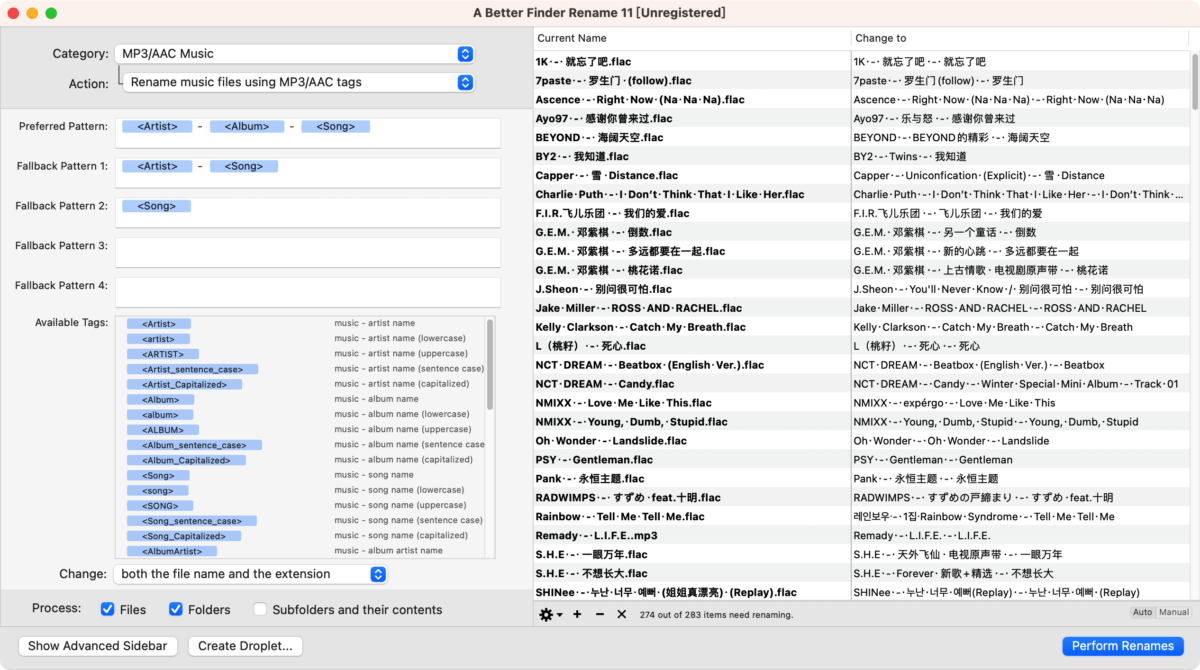Click Show Advanced Sidebar button
The height and width of the screenshot is (670, 1200).
pyautogui.click(x=98, y=646)
